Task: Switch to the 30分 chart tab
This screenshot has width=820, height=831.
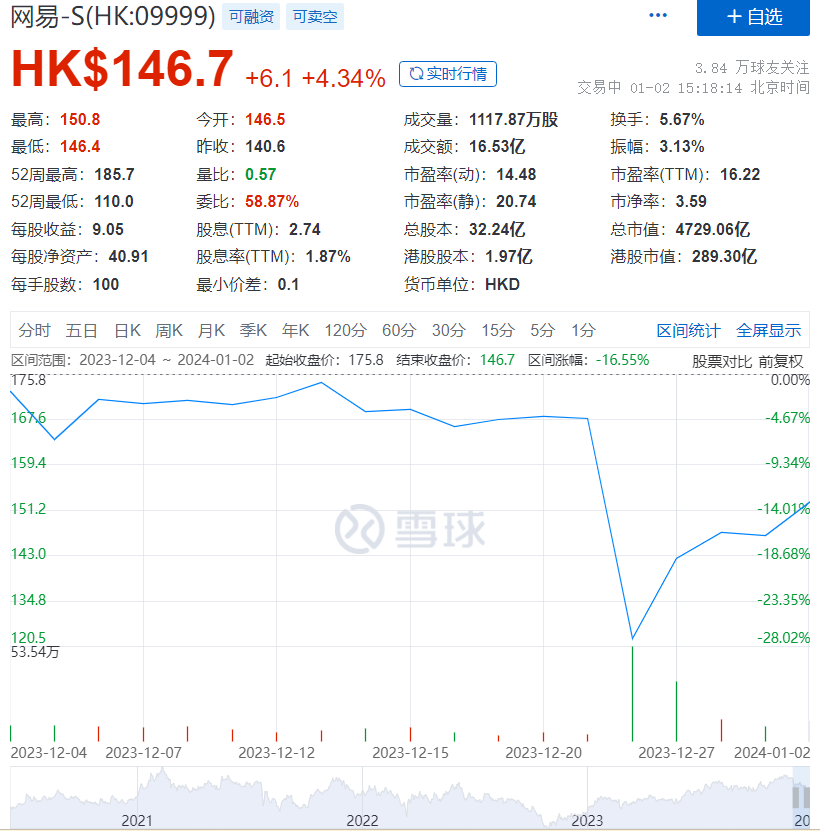Action: click(x=448, y=330)
